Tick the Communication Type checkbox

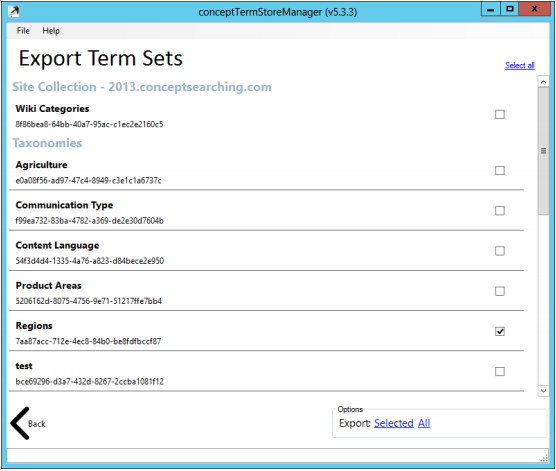pos(500,211)
